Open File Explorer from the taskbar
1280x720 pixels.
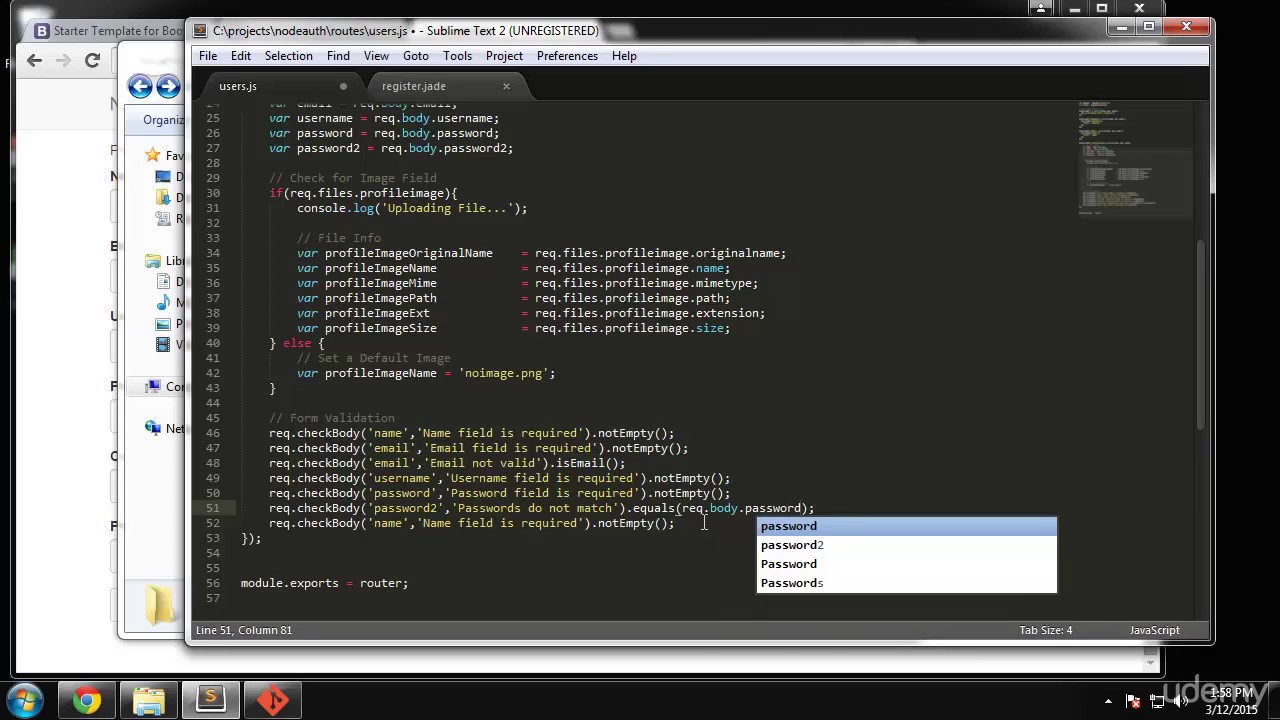(x=149, y=700)
